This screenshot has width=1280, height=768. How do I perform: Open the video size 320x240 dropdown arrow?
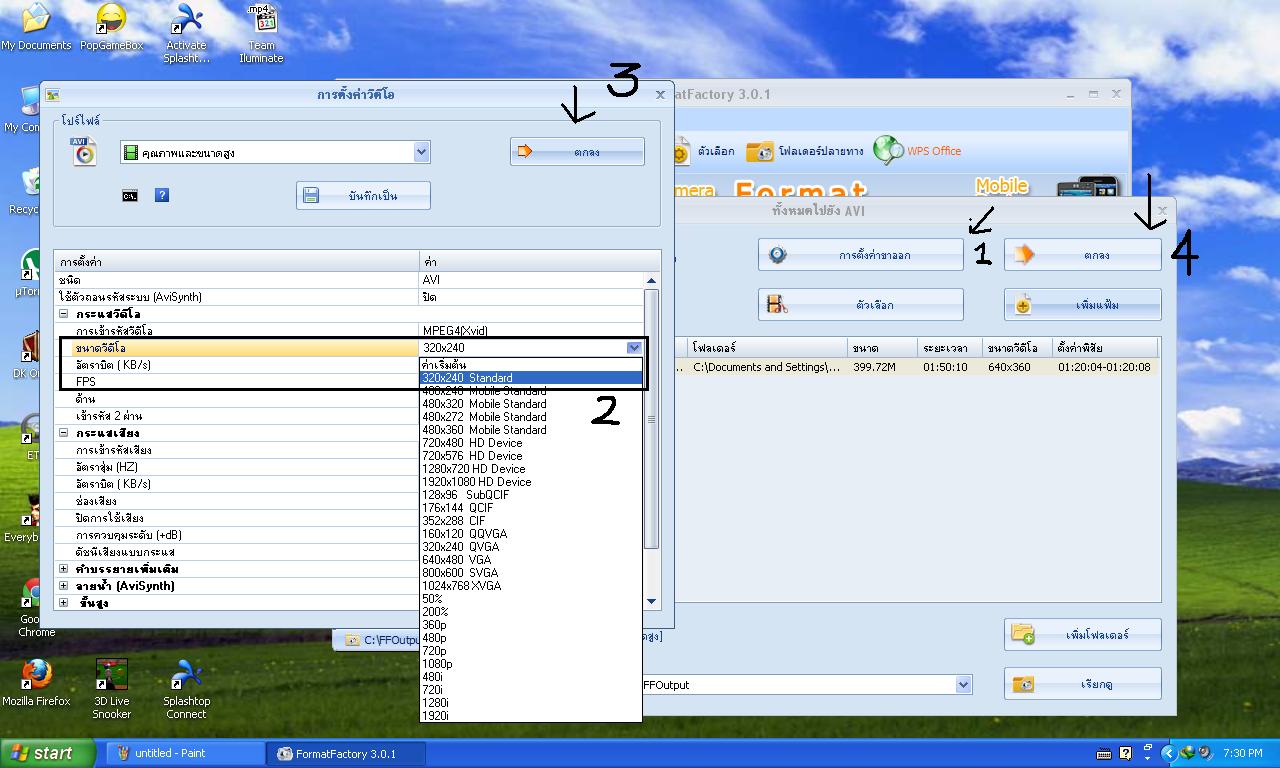click(634, 348)
